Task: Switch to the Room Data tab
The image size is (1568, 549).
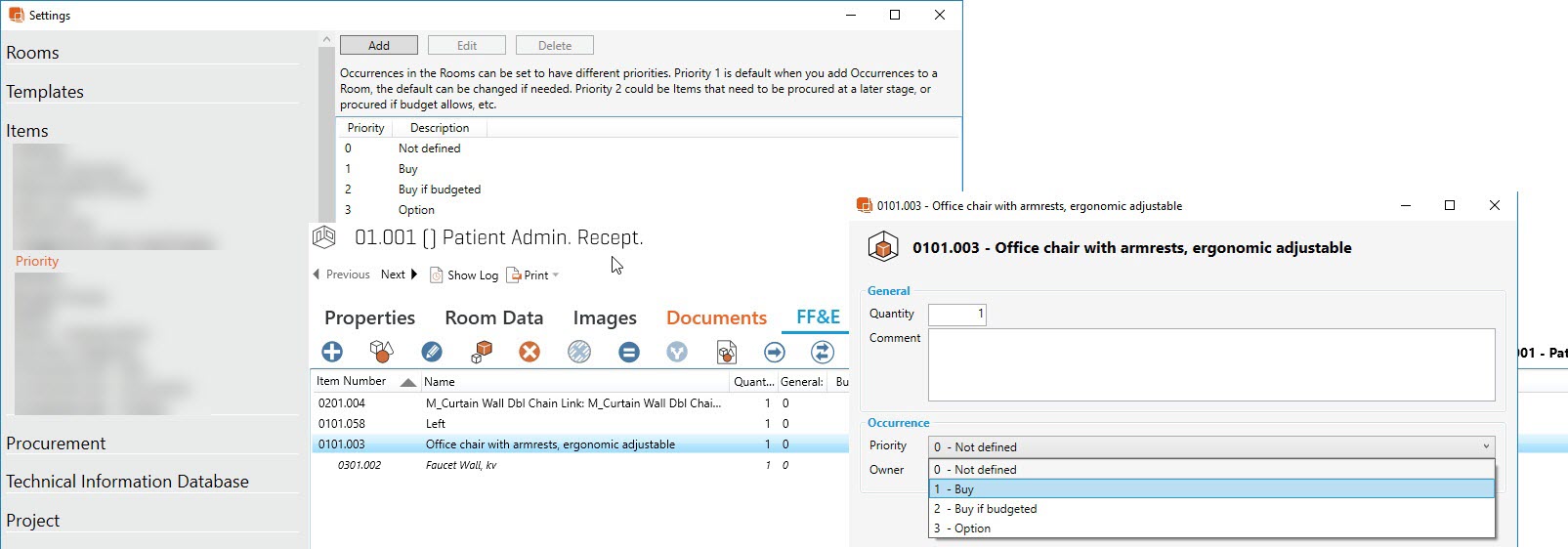Action: (493, 317)
